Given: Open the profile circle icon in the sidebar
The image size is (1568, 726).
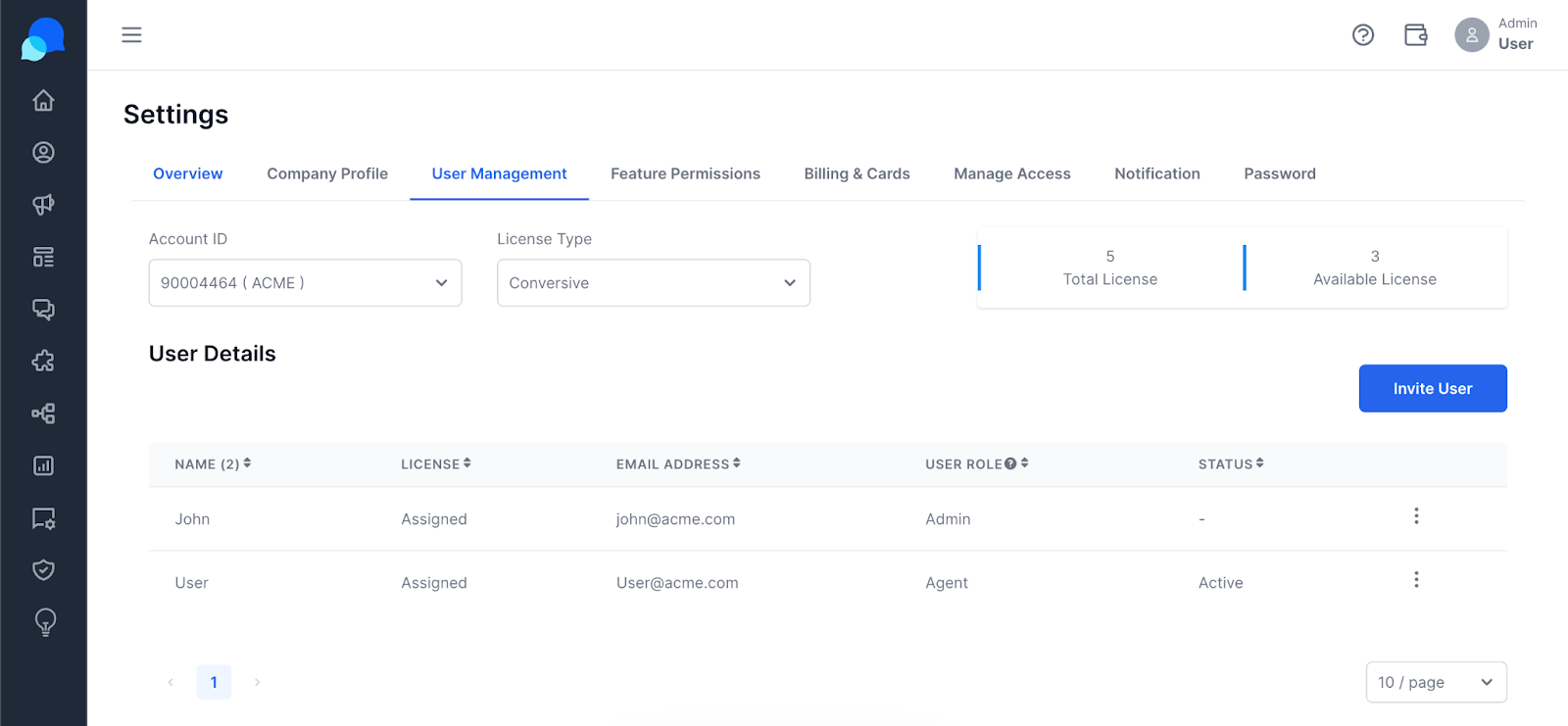Looking at the screenshot, I should (x=43, y=152).
